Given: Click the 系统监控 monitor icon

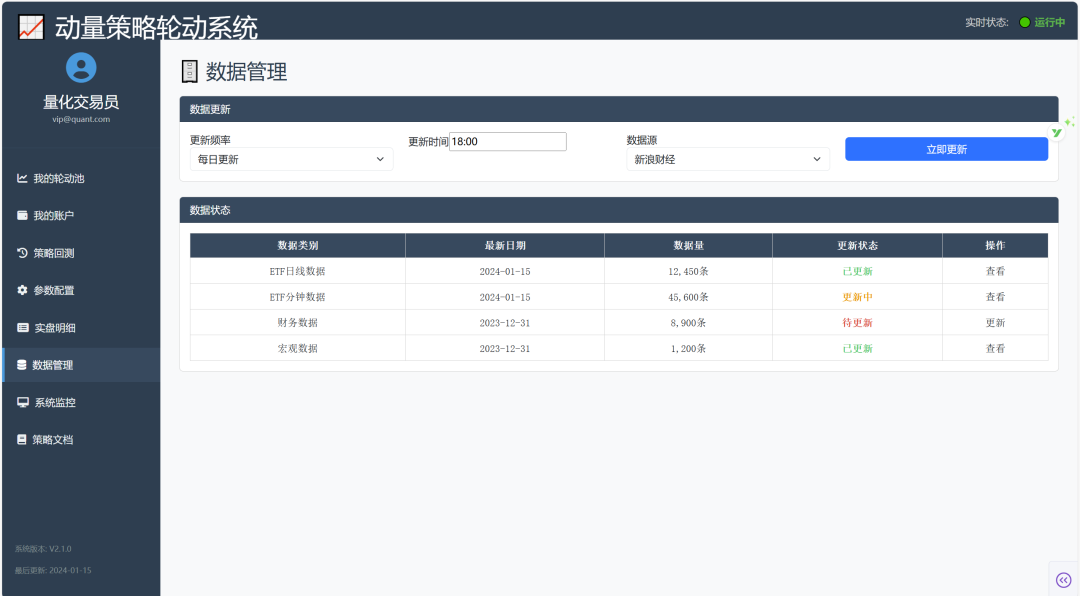Looking at the screenshot, I should (22, 402).
